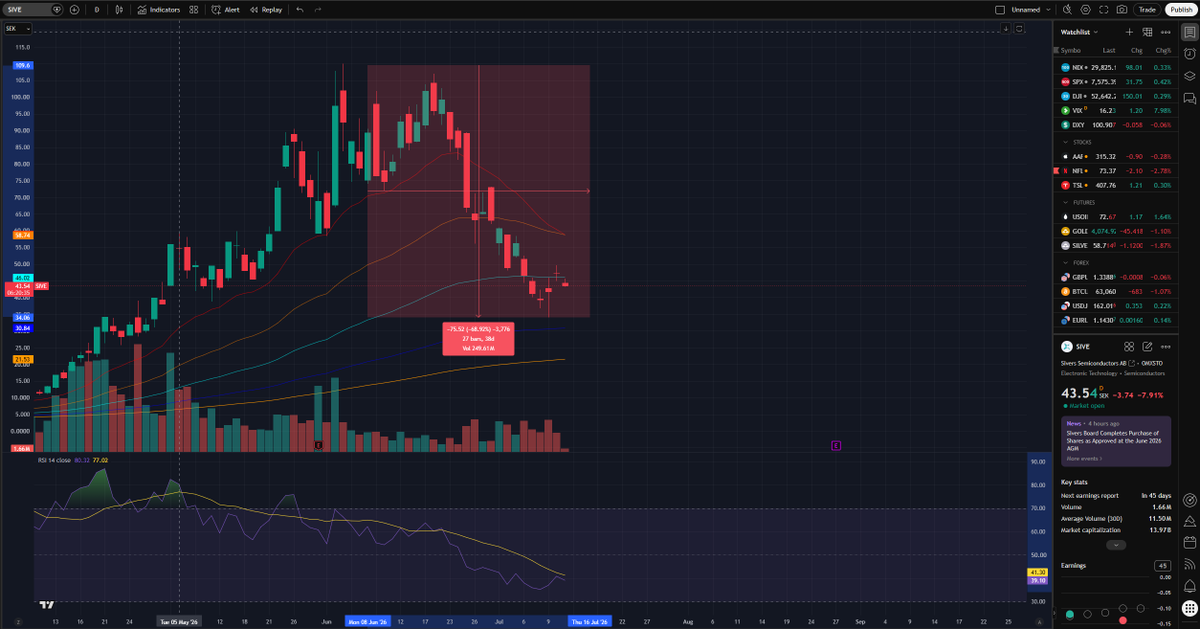Open the SIVE symbol search box

pos(25,9)
